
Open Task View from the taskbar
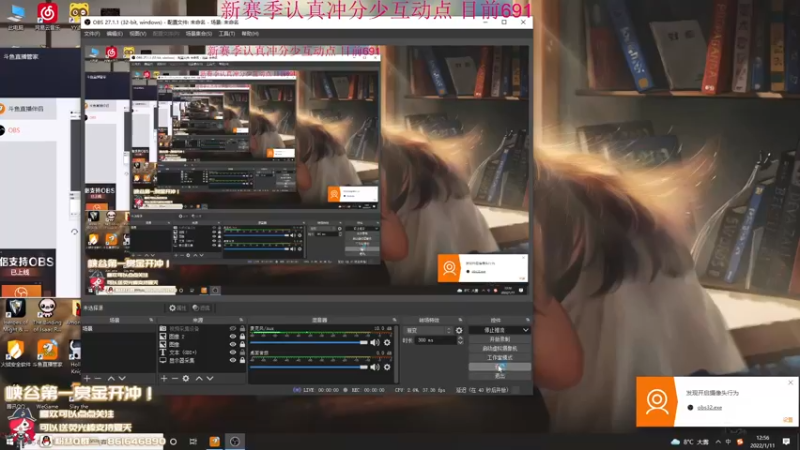click(193, 441)
